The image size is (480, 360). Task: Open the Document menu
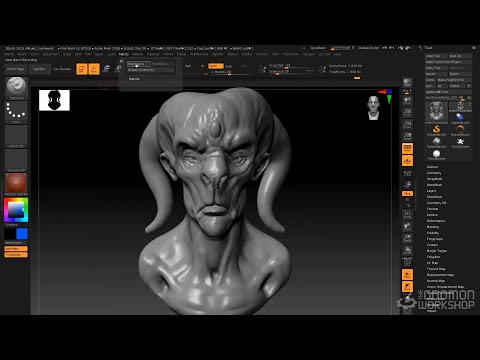pyautogui.click(x=51, y=54)
